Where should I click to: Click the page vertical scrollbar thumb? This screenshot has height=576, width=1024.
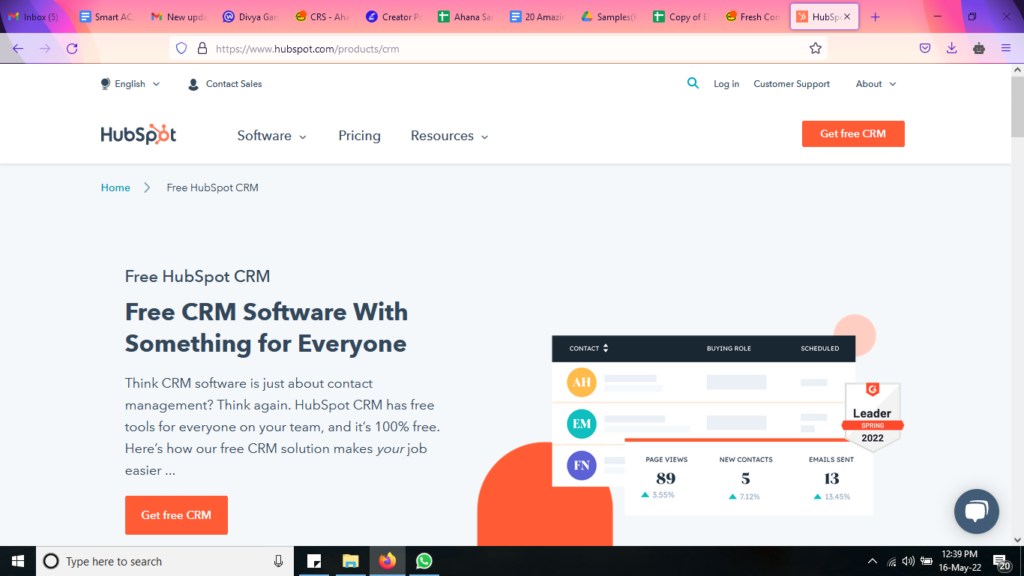[1017, 106]
